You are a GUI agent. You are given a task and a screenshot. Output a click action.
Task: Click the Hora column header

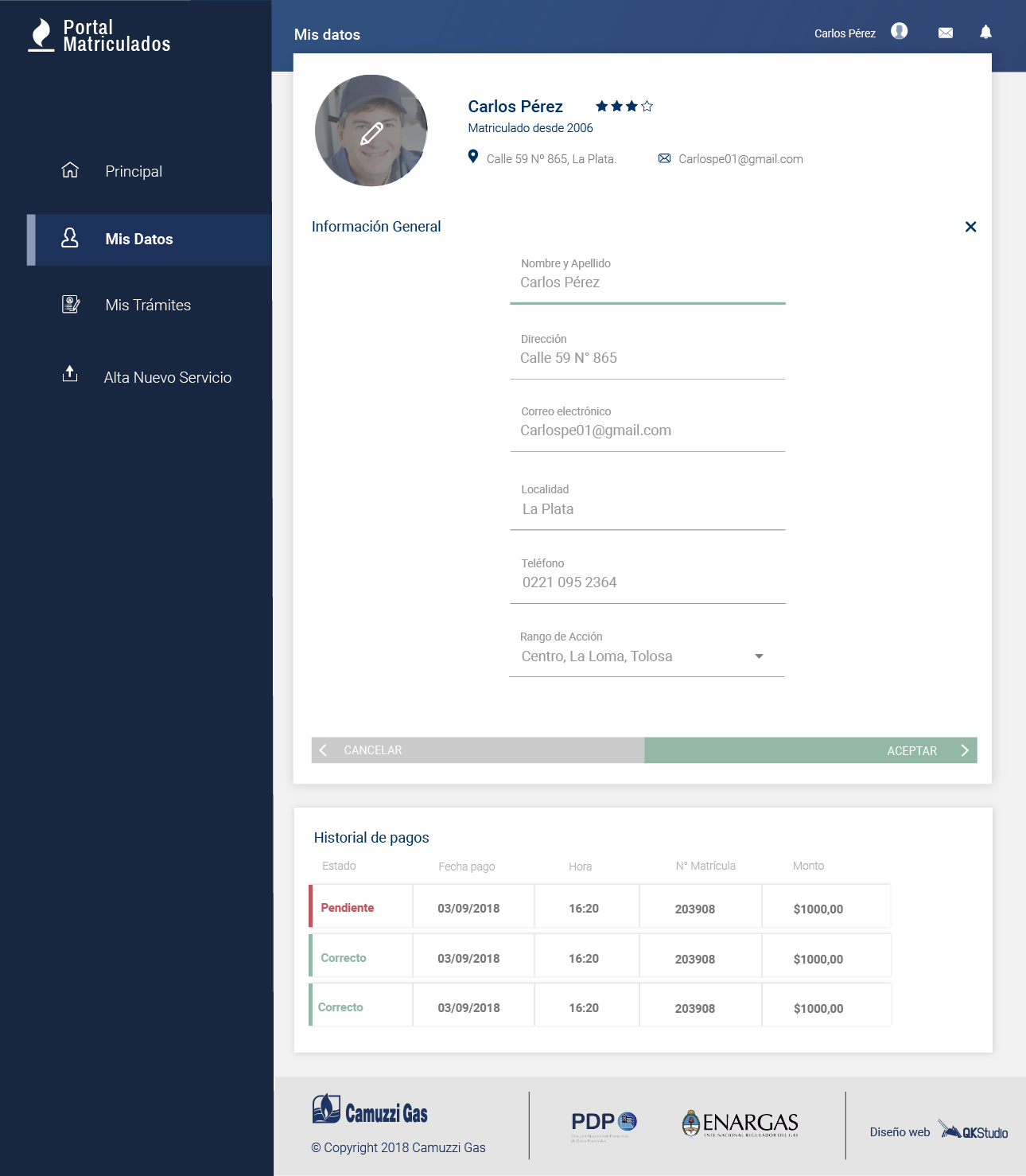coord(580,866)
